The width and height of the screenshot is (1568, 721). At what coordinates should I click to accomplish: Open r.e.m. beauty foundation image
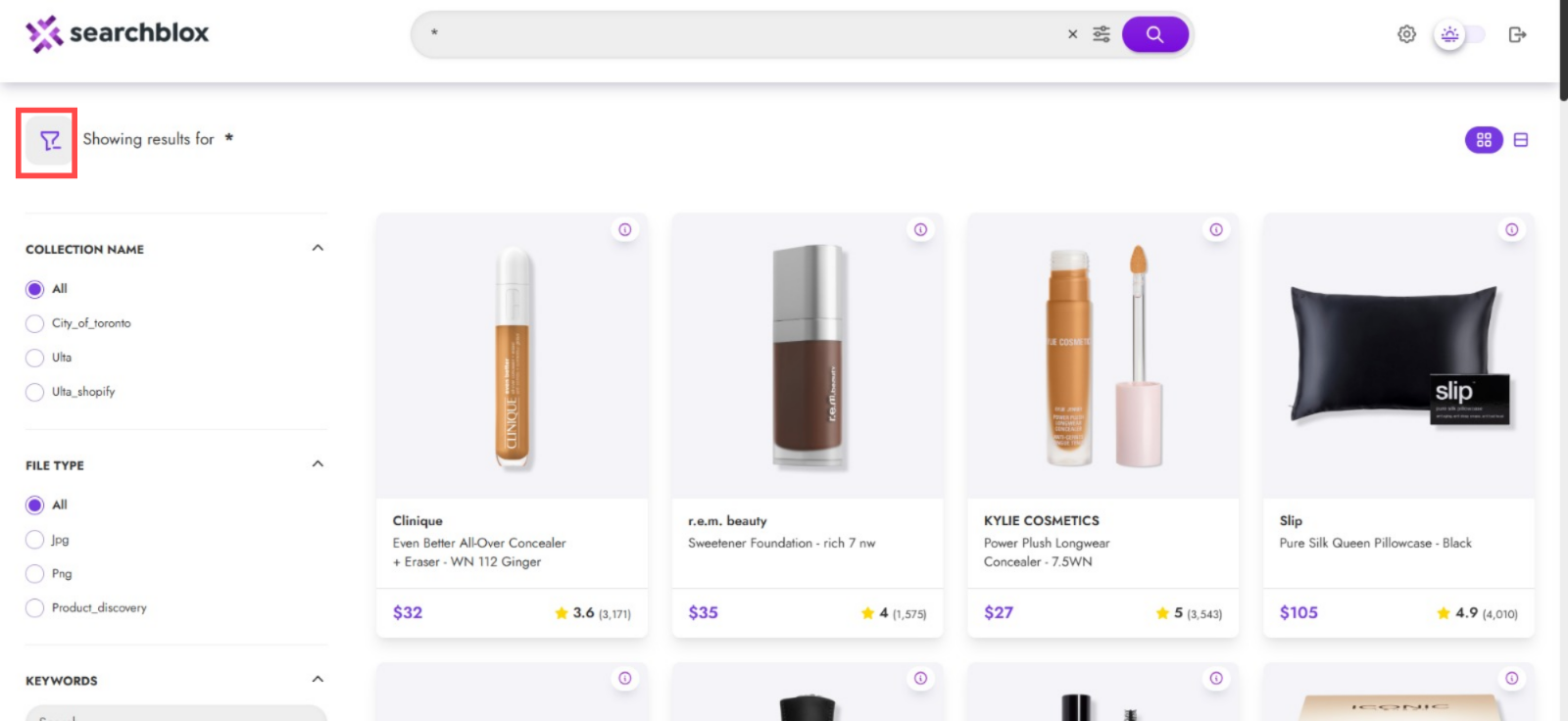[808, 358]
